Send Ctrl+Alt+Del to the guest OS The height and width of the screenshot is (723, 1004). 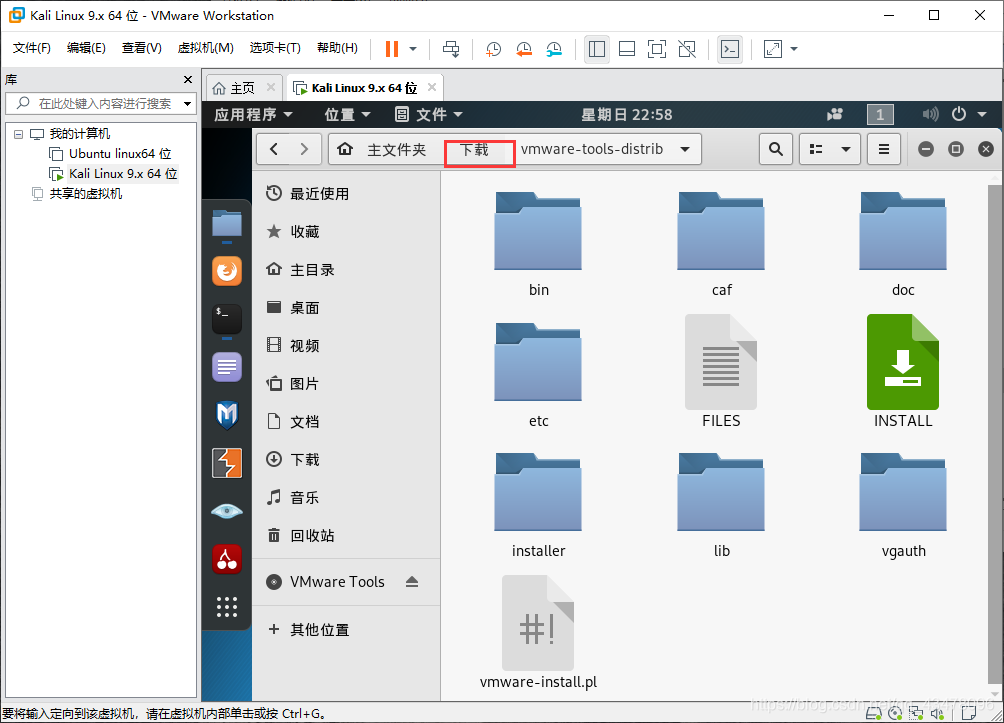tap(451, 49)
